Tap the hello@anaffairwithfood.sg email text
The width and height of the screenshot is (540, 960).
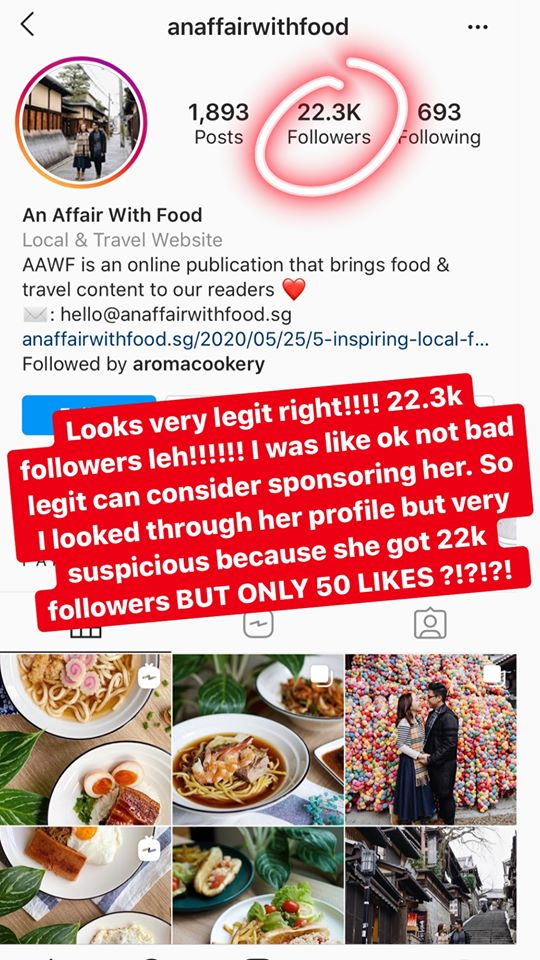[176, 315]
